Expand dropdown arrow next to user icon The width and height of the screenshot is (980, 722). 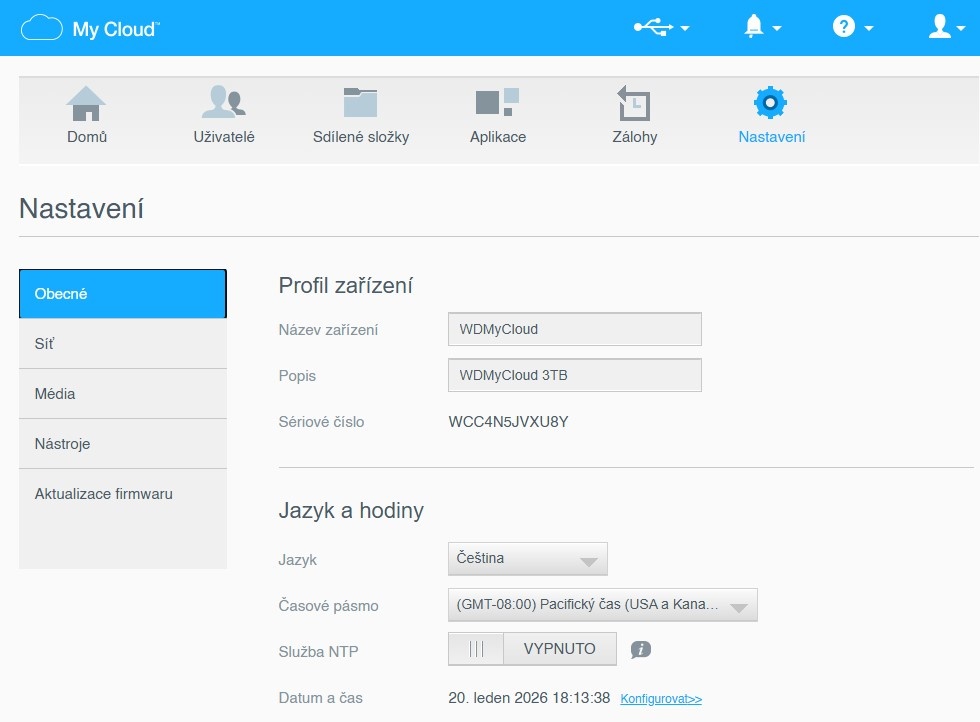(x=961, y=28)
